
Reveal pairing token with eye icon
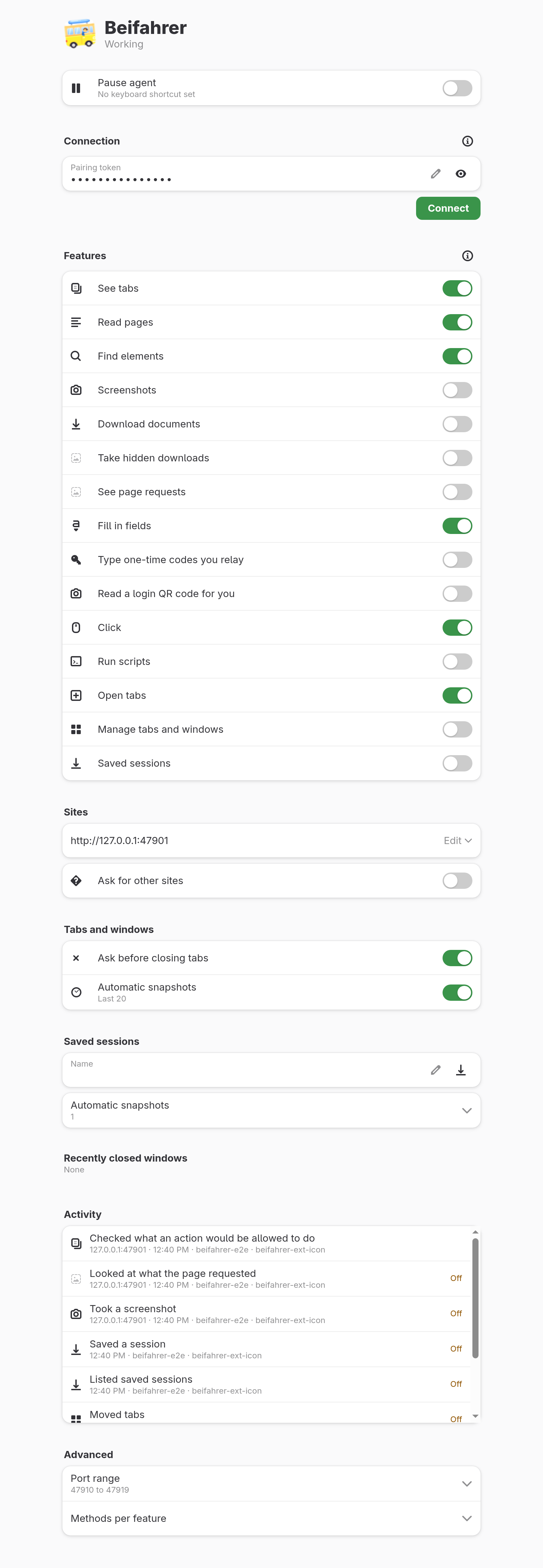461,174
